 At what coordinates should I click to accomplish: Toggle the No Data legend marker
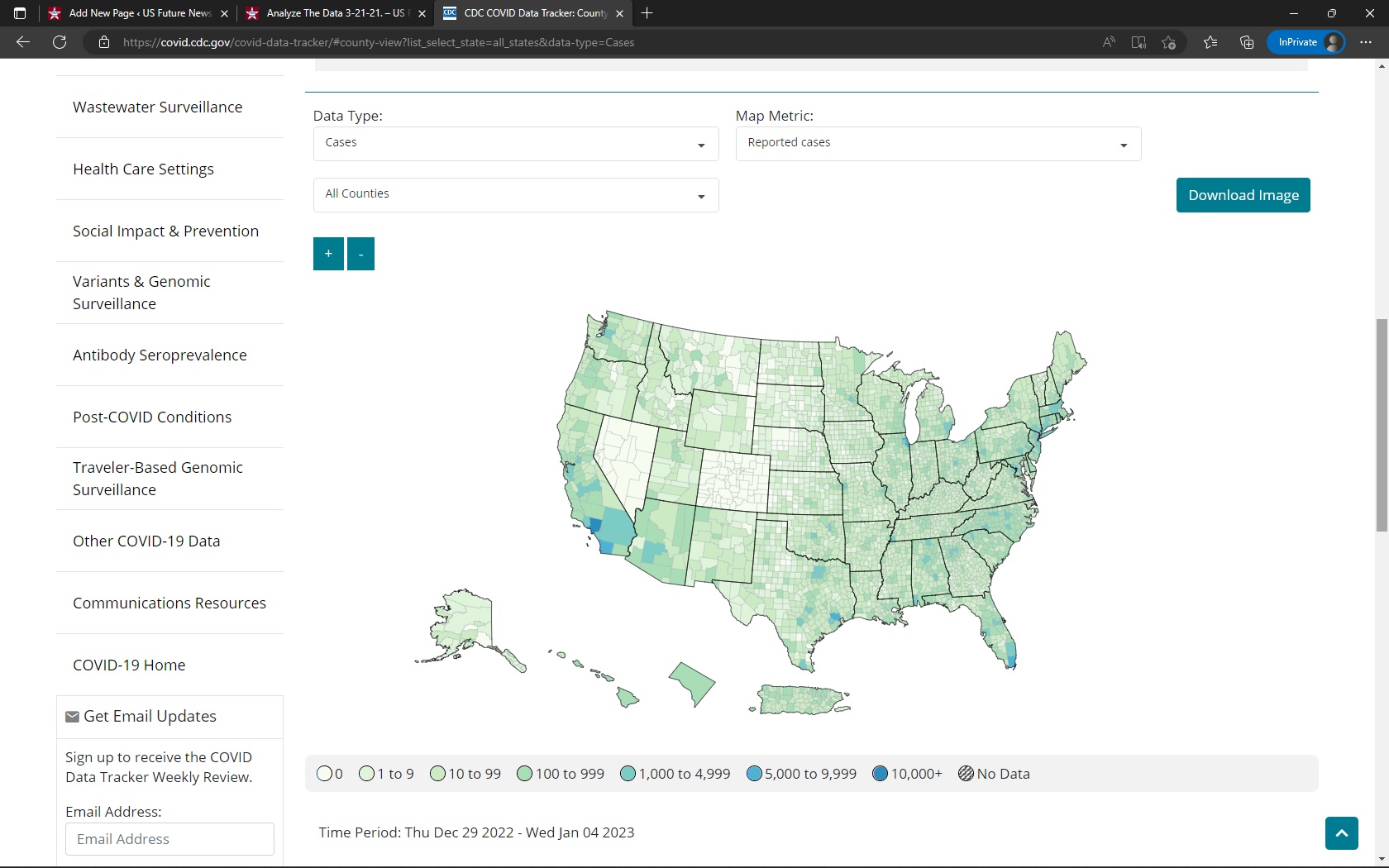point(965,774)
